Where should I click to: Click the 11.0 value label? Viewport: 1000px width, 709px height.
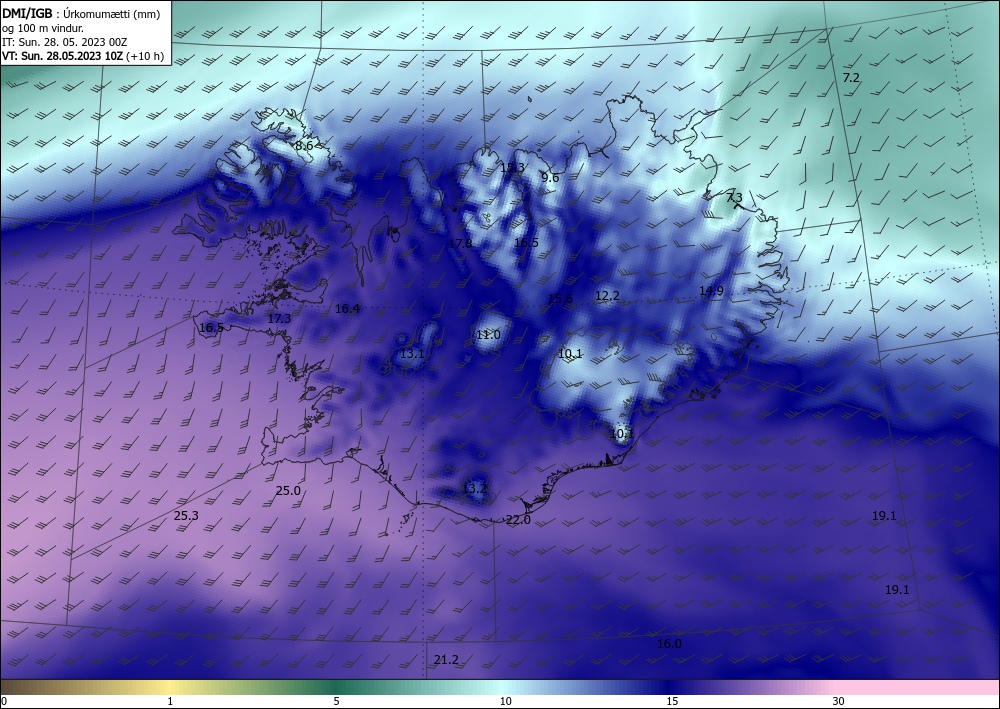pyautogui.click(x=488, y=335)
